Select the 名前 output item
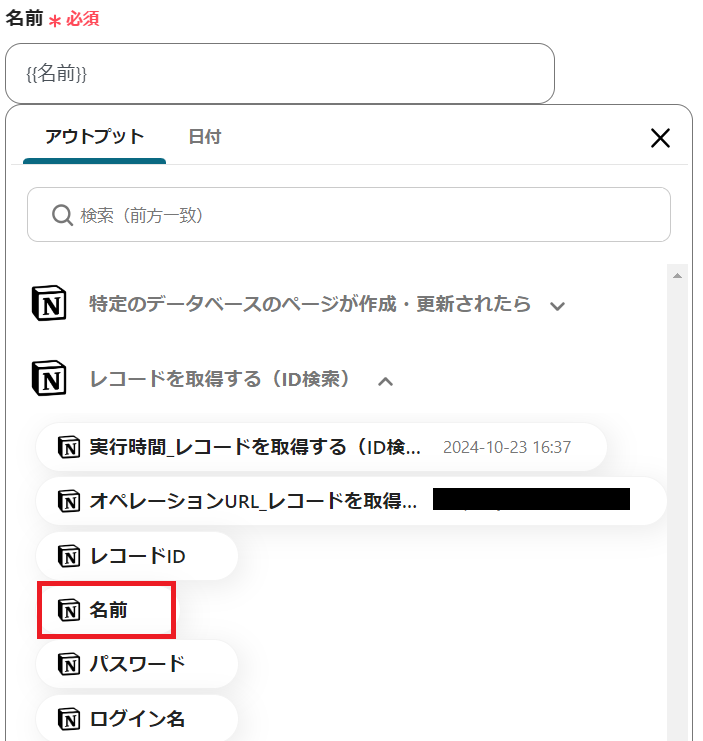The width and height of the screenshot is (703, 741). (107, 610)
